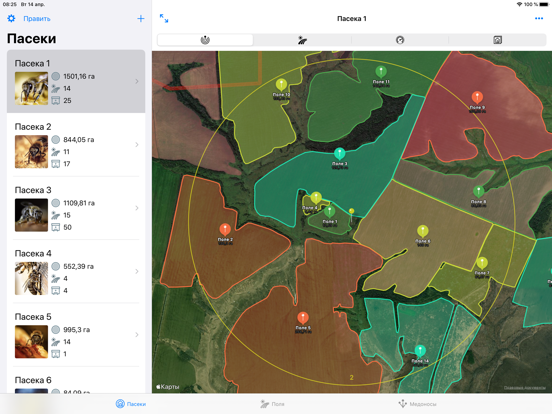Open the settings gear icon
This screenshot has height=414, width=552.
tap(11, 18)
